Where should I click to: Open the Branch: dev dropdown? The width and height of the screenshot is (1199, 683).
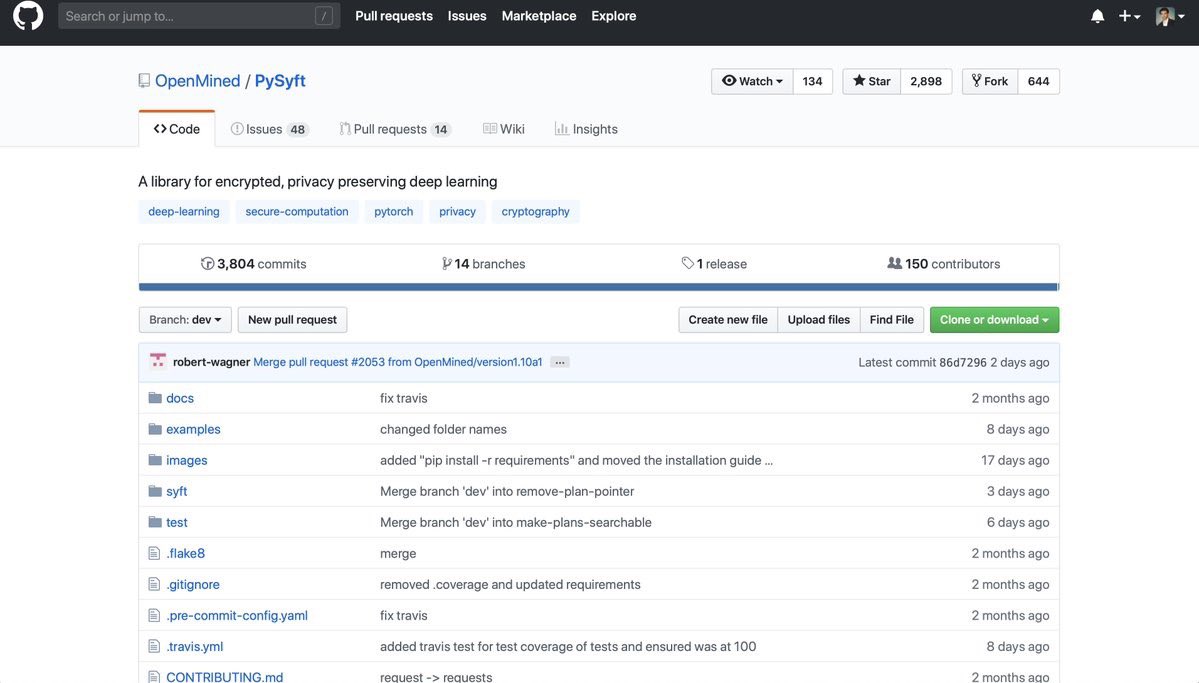[185, 320]
